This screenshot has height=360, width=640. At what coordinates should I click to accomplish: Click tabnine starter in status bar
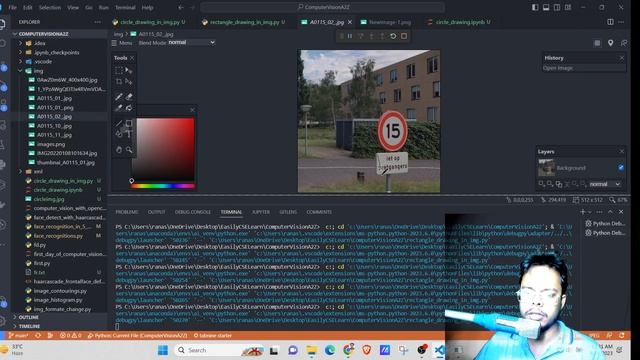(213, 336)
